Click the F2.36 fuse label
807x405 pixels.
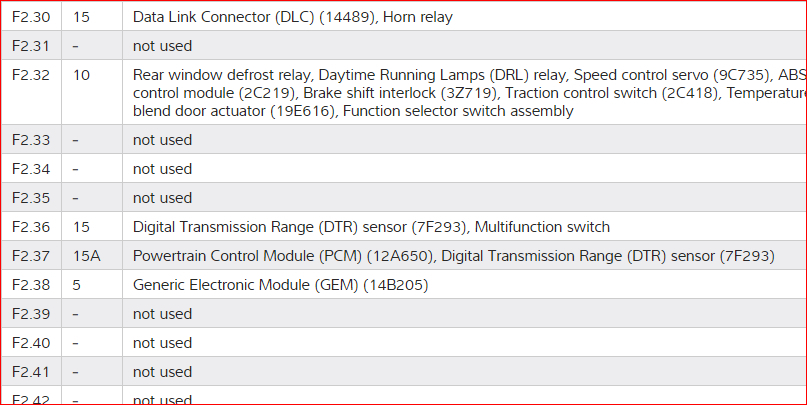click(x=30, y=227)
